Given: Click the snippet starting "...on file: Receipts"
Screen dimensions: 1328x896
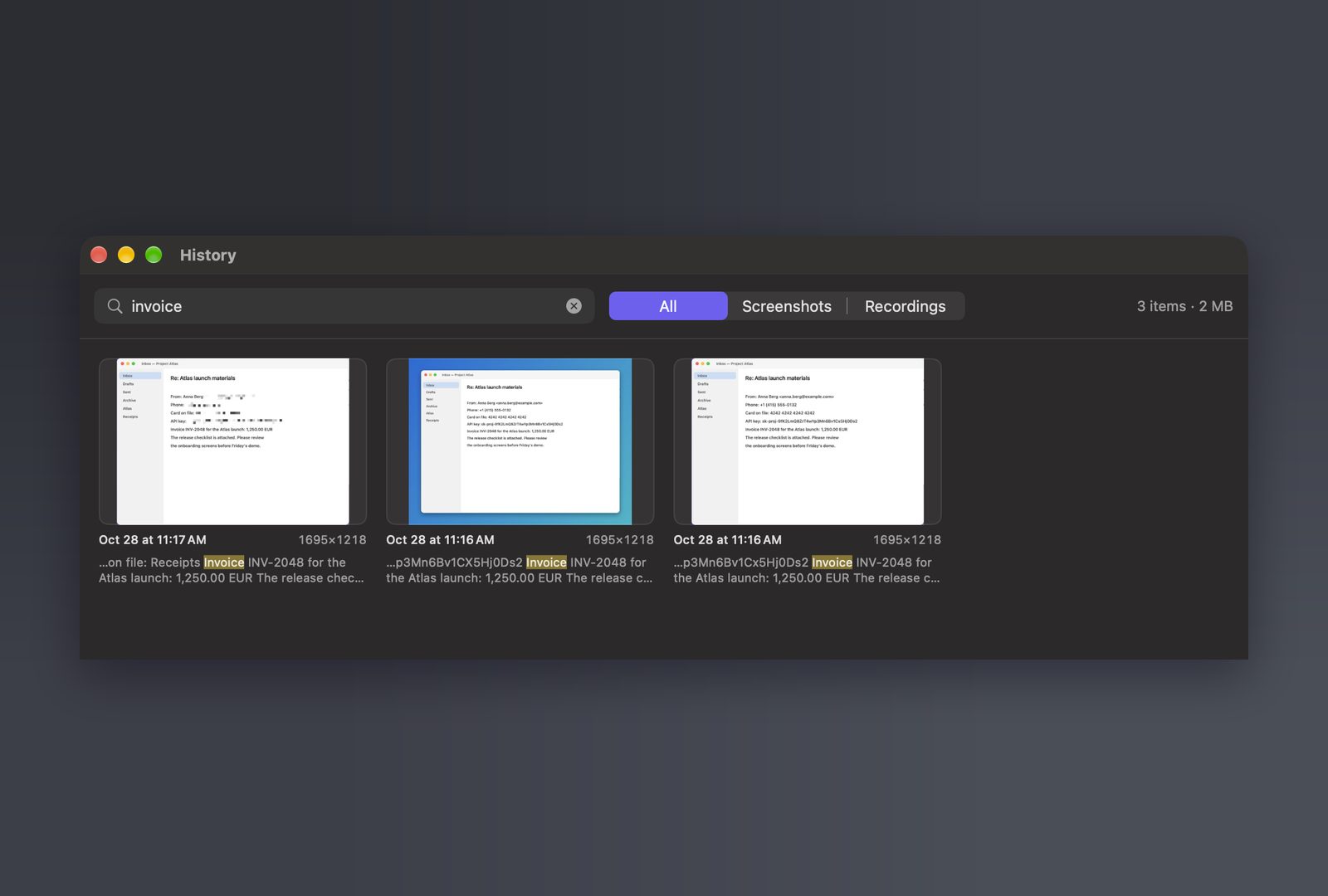Looking at the screenshot, I should (x=232, y=570).
